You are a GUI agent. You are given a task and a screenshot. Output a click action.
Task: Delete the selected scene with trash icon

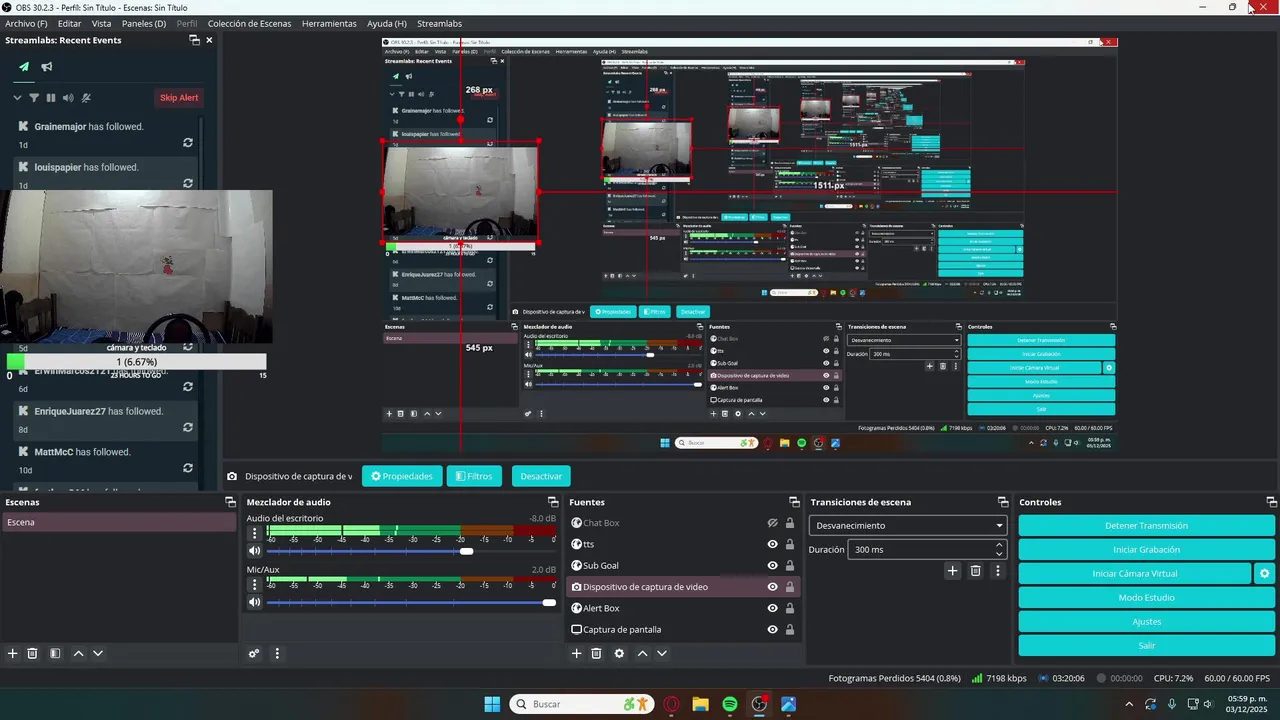pos(32,653)
